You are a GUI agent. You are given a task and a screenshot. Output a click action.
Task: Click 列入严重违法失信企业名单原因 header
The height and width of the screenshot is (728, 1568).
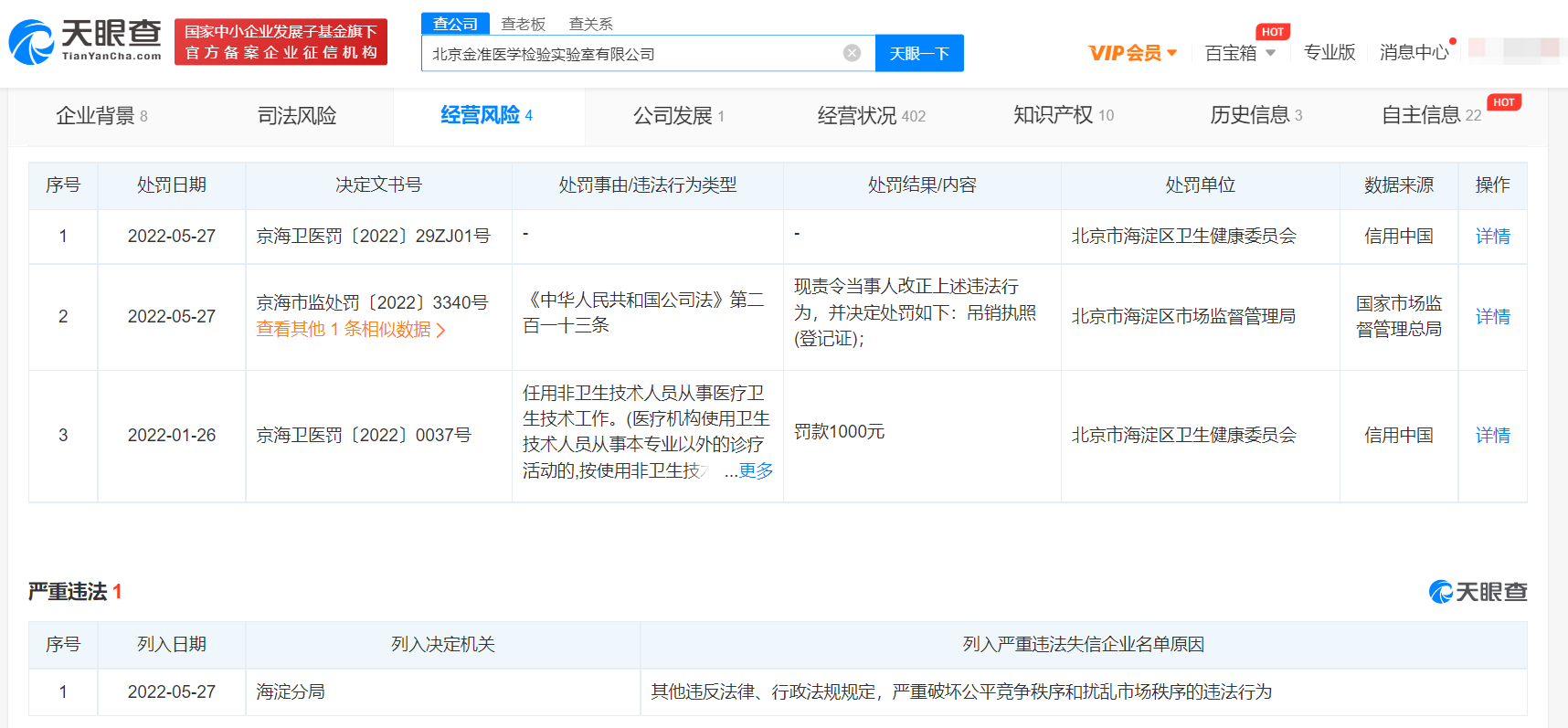pos(1083,645)
